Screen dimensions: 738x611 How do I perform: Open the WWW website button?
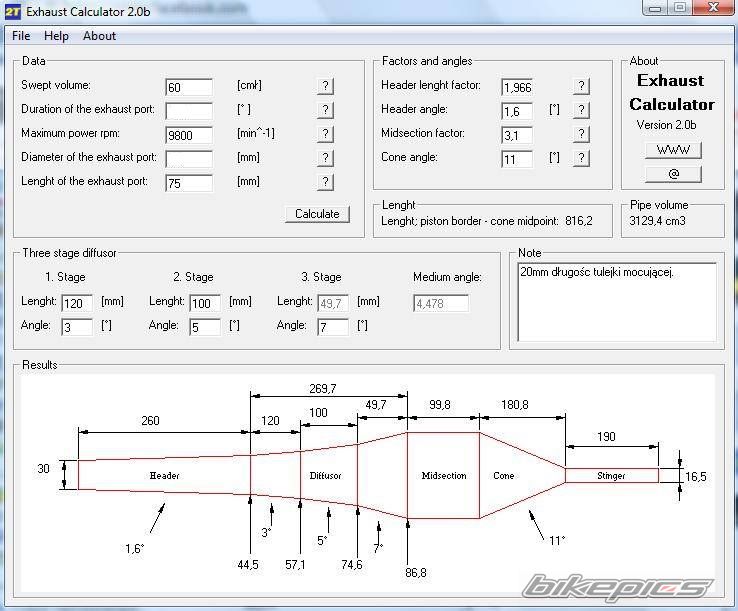click(673, 150)
